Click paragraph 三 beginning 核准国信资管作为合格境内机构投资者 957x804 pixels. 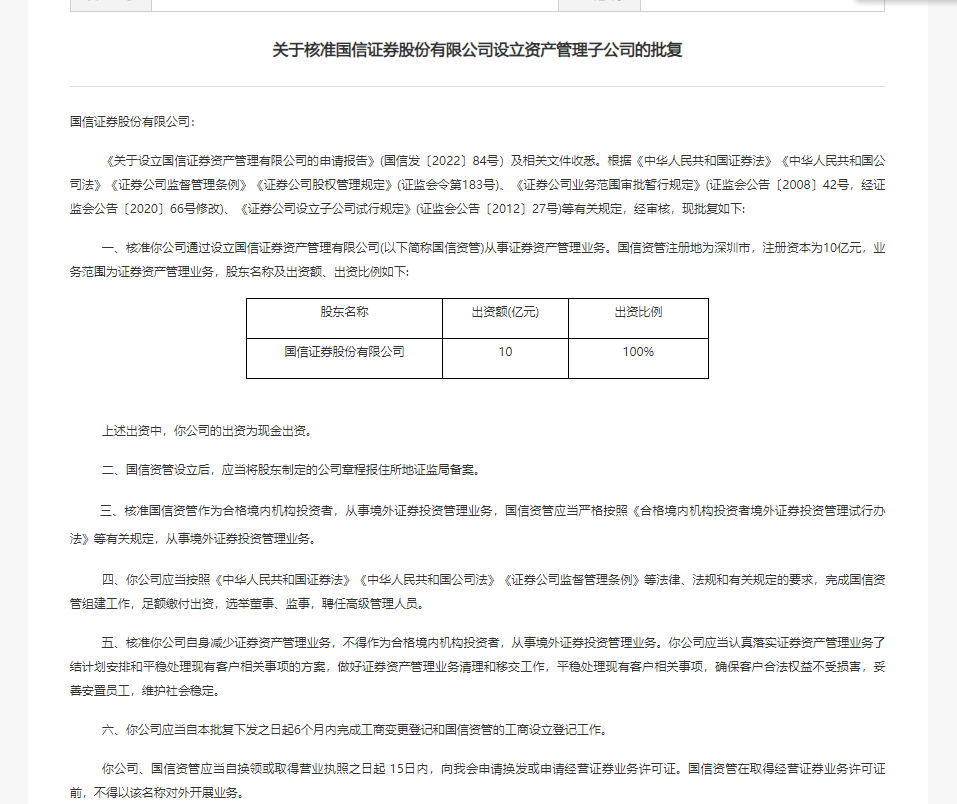pos(477,524)
